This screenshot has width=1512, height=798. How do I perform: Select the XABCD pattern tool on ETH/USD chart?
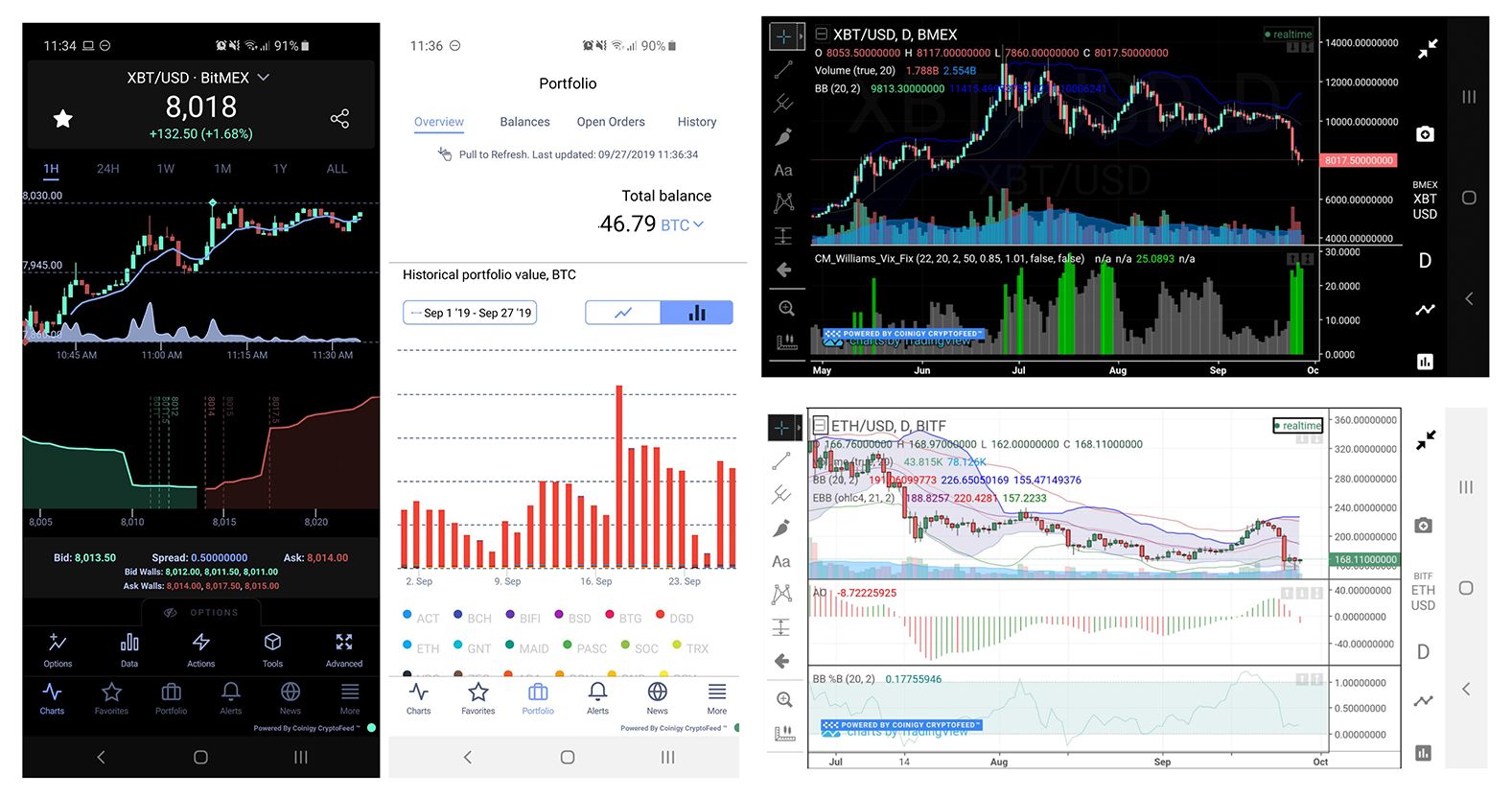point(782,594)
